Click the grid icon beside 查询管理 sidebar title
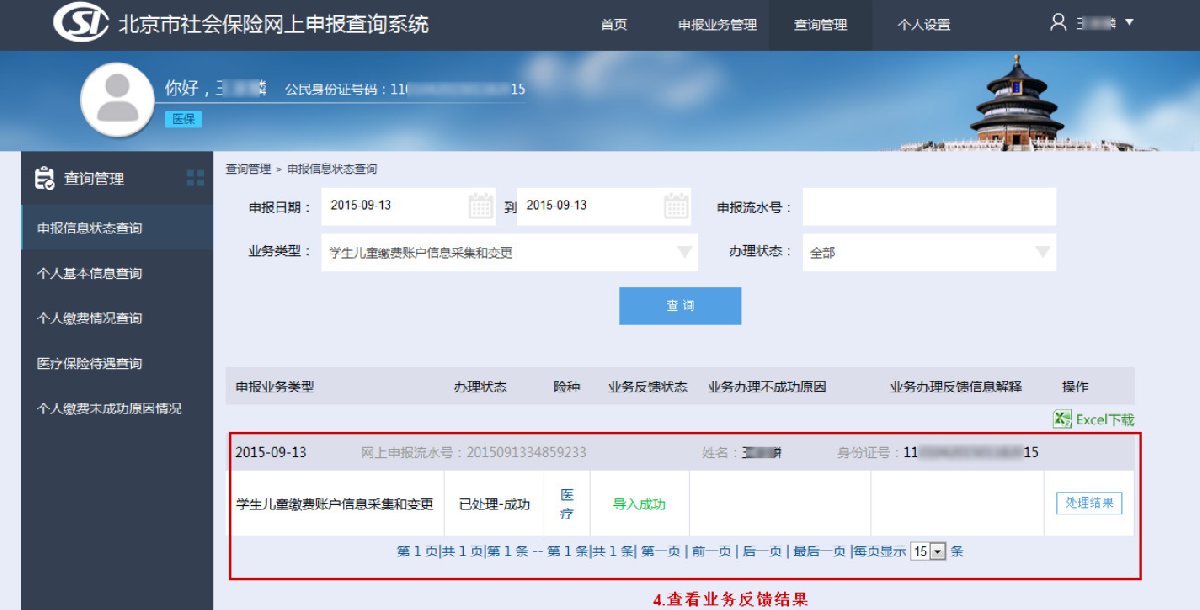 195,178
